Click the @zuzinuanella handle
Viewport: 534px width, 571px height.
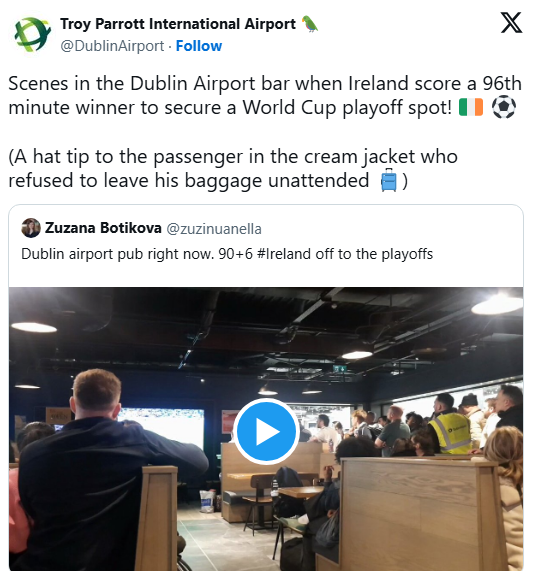(x=214, y=229)
